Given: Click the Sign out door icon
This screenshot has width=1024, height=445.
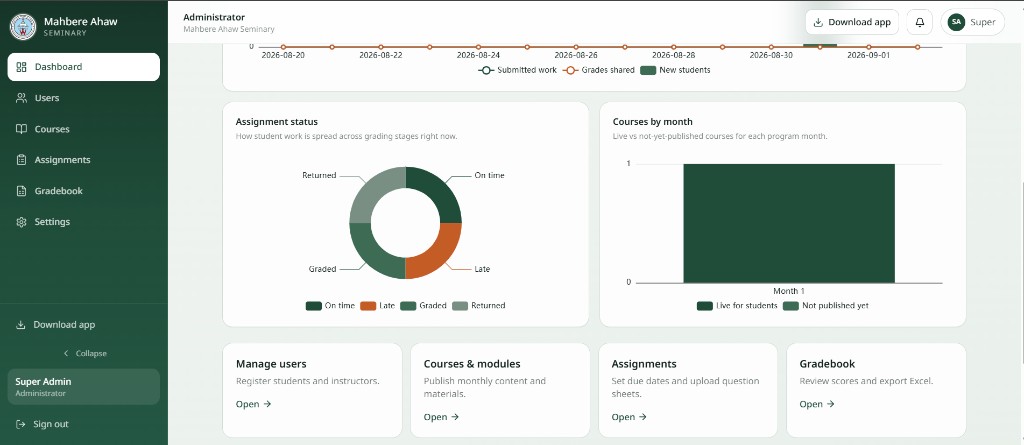Looking at the screenshot, I should point(21,424).
